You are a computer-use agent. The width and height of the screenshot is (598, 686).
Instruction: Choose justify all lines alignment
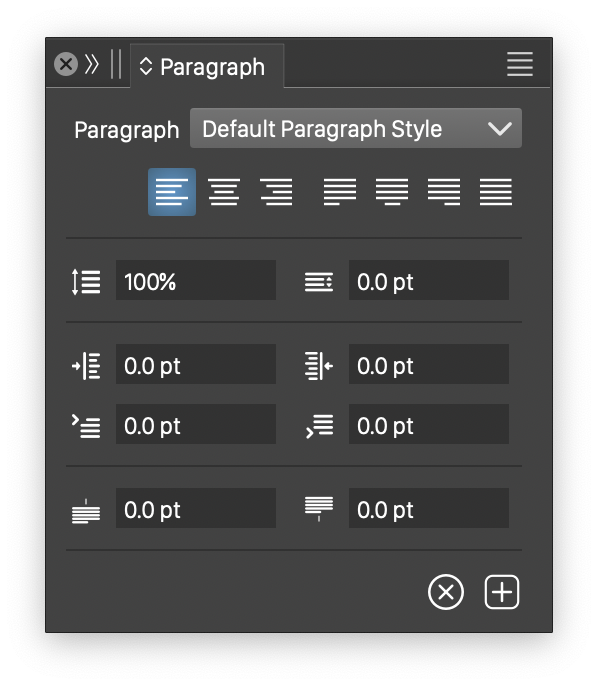[496, 192]
